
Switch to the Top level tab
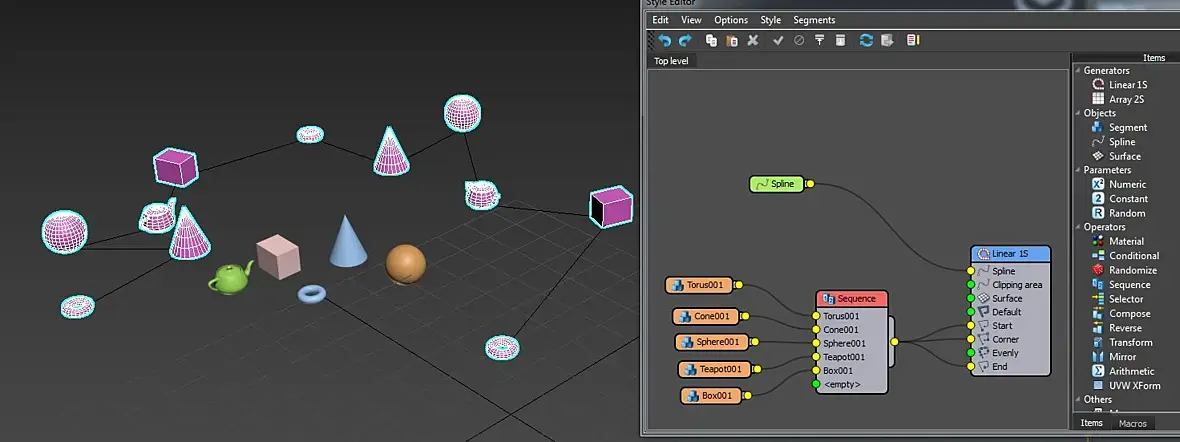(x=671, y=61)
